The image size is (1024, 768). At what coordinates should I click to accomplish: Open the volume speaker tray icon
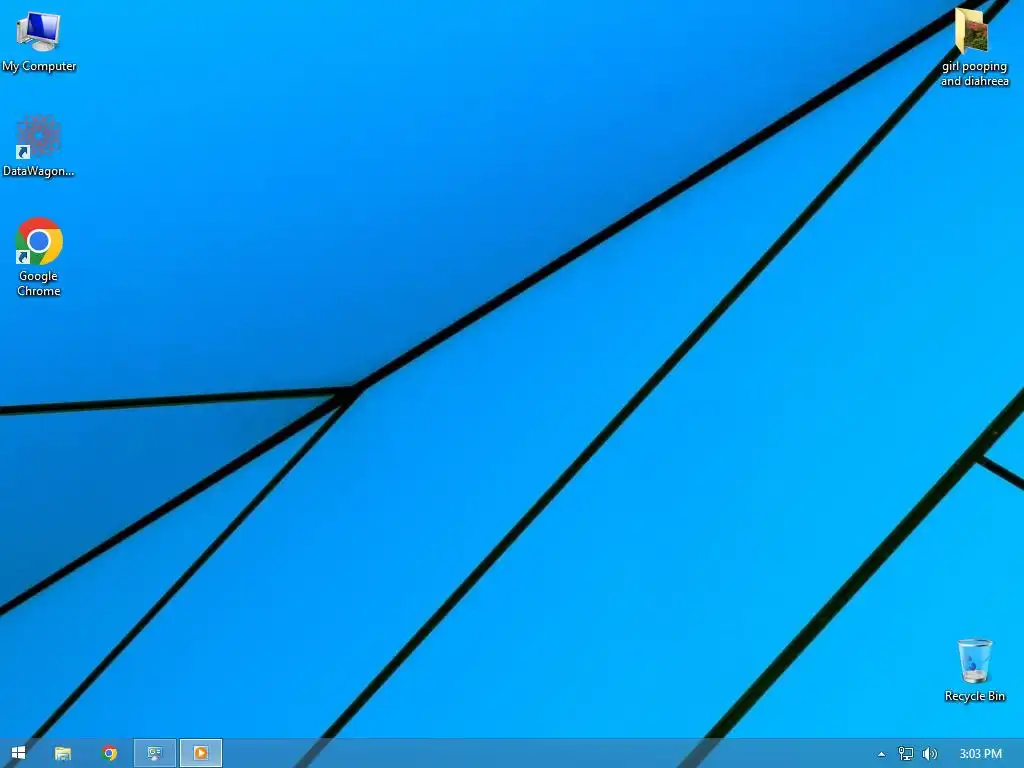pos(930,754)
